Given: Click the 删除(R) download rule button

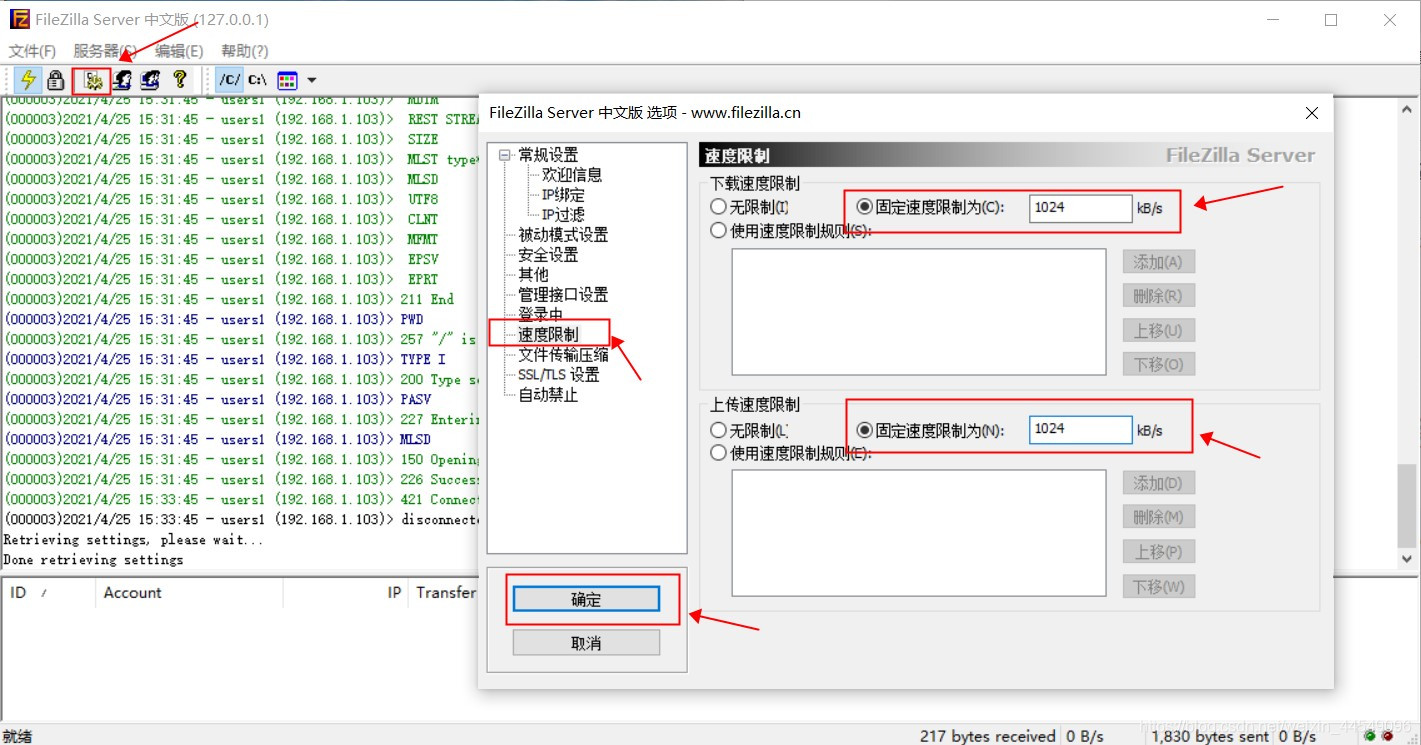Looking at the screenshot, I should click(x=1158, y=296).
